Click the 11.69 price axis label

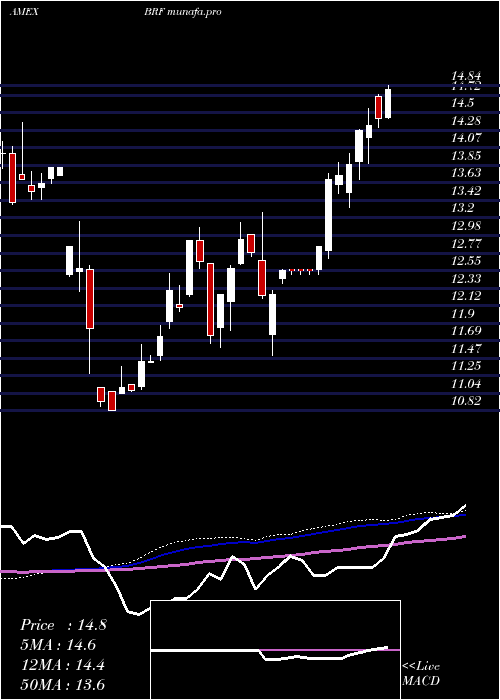pyautogui.click(x=467, y=331)
